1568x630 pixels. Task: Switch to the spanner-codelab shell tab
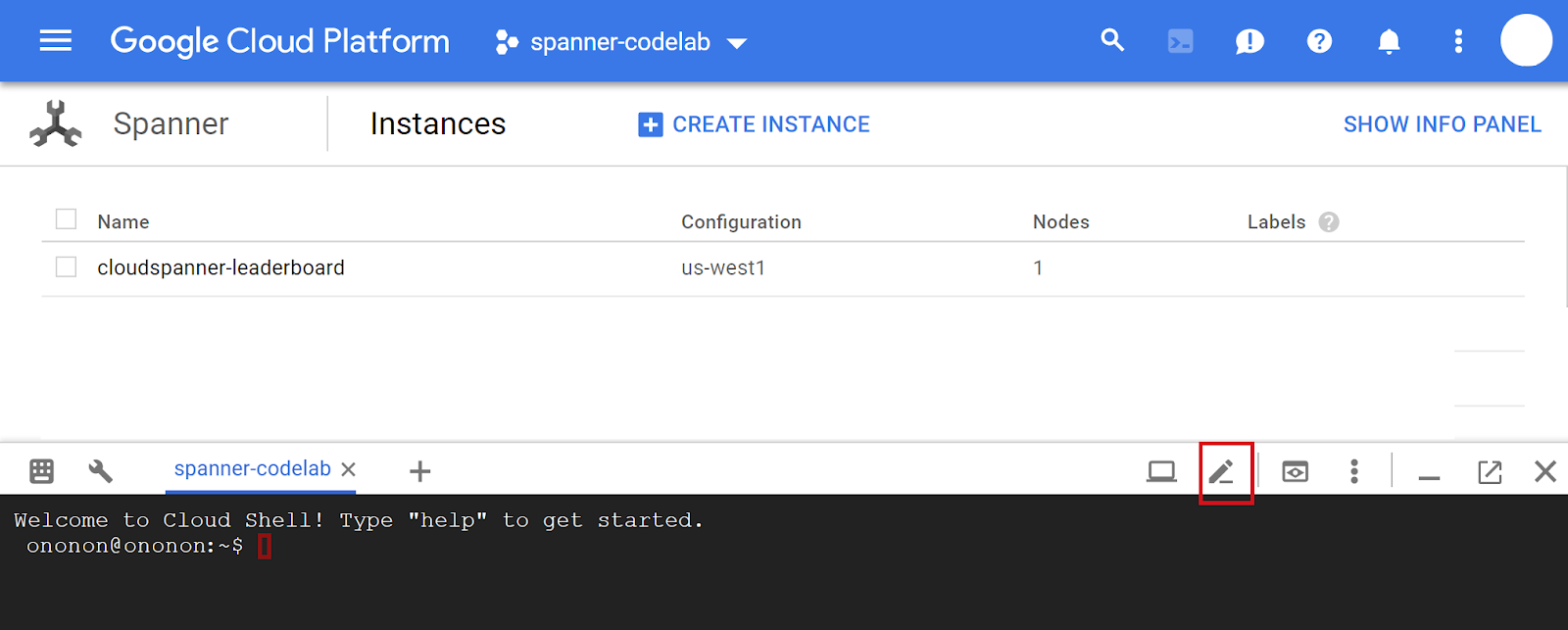pyautogui.click(x=252, y=469)
